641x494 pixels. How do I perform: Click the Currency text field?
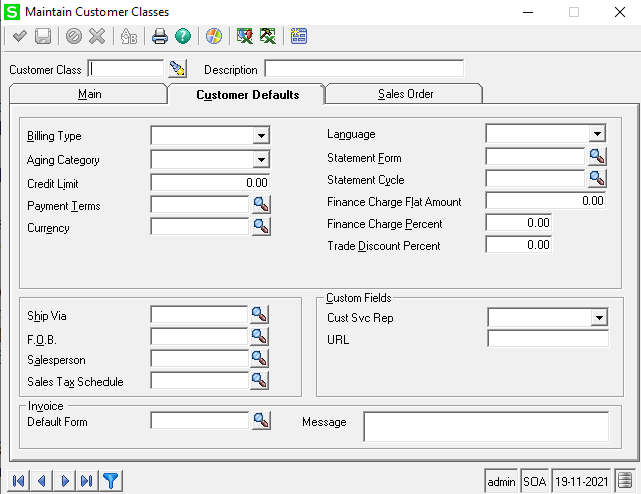point(200,227)
